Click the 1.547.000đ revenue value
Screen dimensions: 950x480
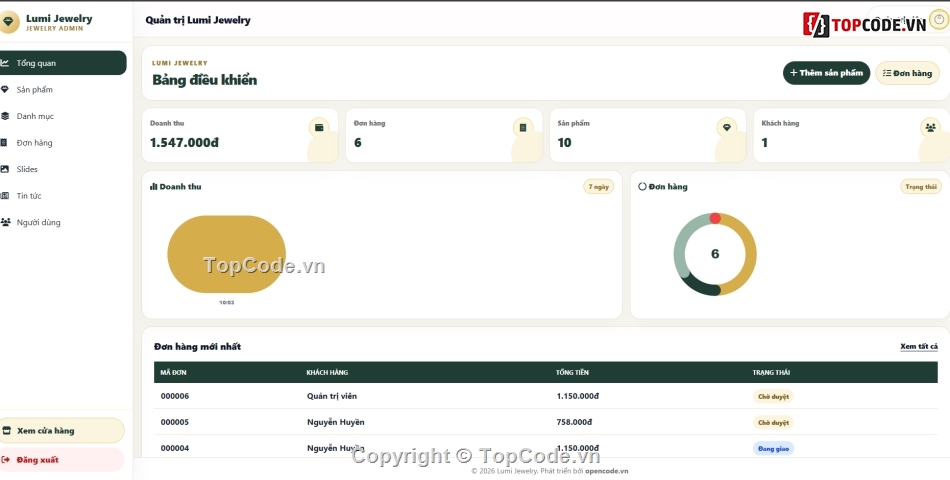click(x=184, y=143)
